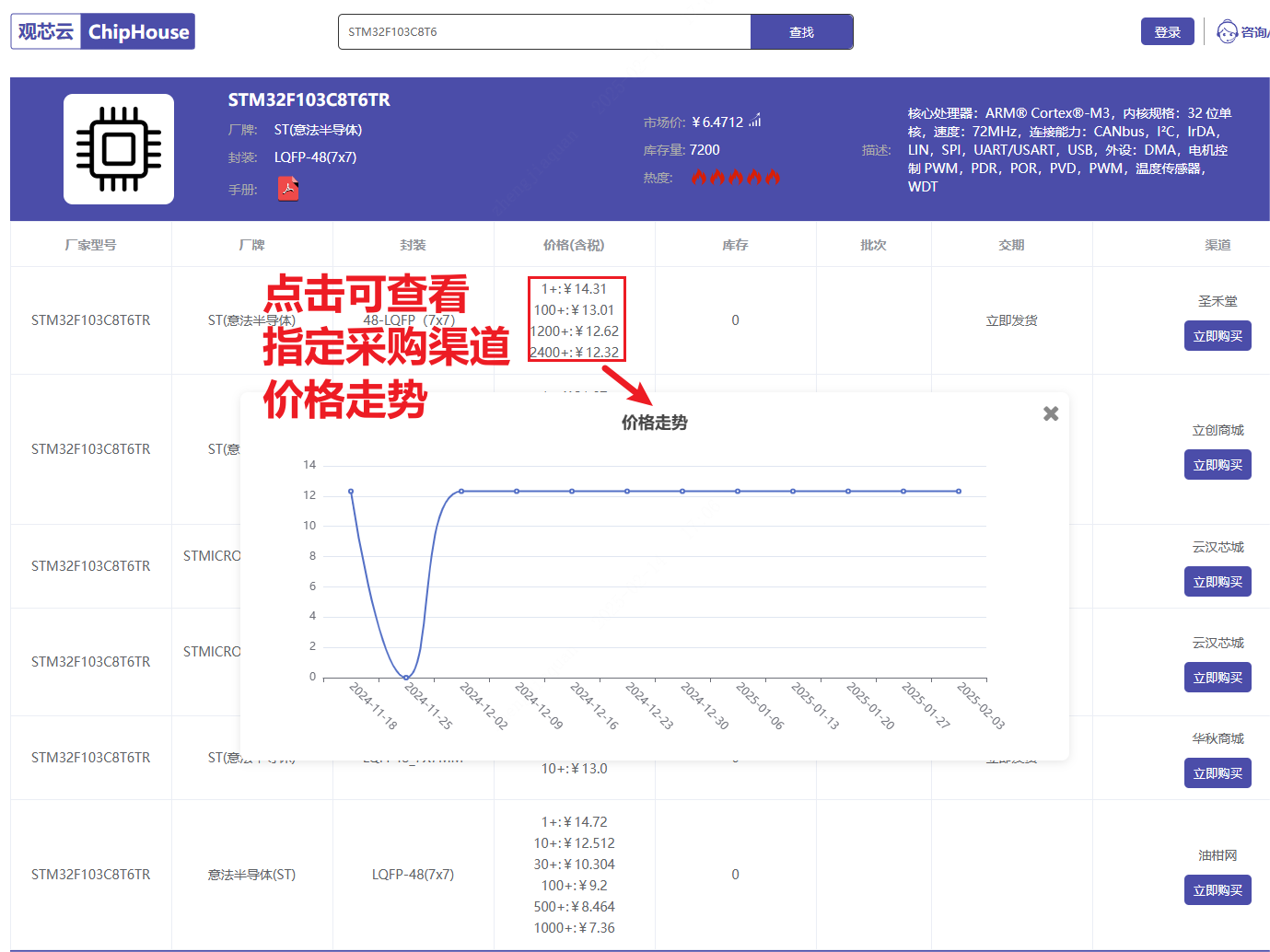Click 立即购买 for 立创商城
The image size is (1270, 952).
(1218, 465)
